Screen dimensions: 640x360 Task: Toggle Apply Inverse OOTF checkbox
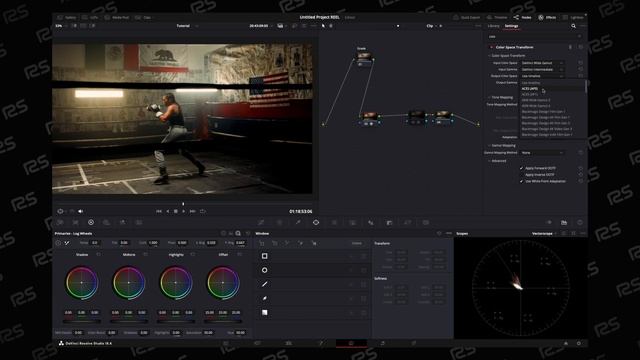pyautogui.click(x=521, y=175)
